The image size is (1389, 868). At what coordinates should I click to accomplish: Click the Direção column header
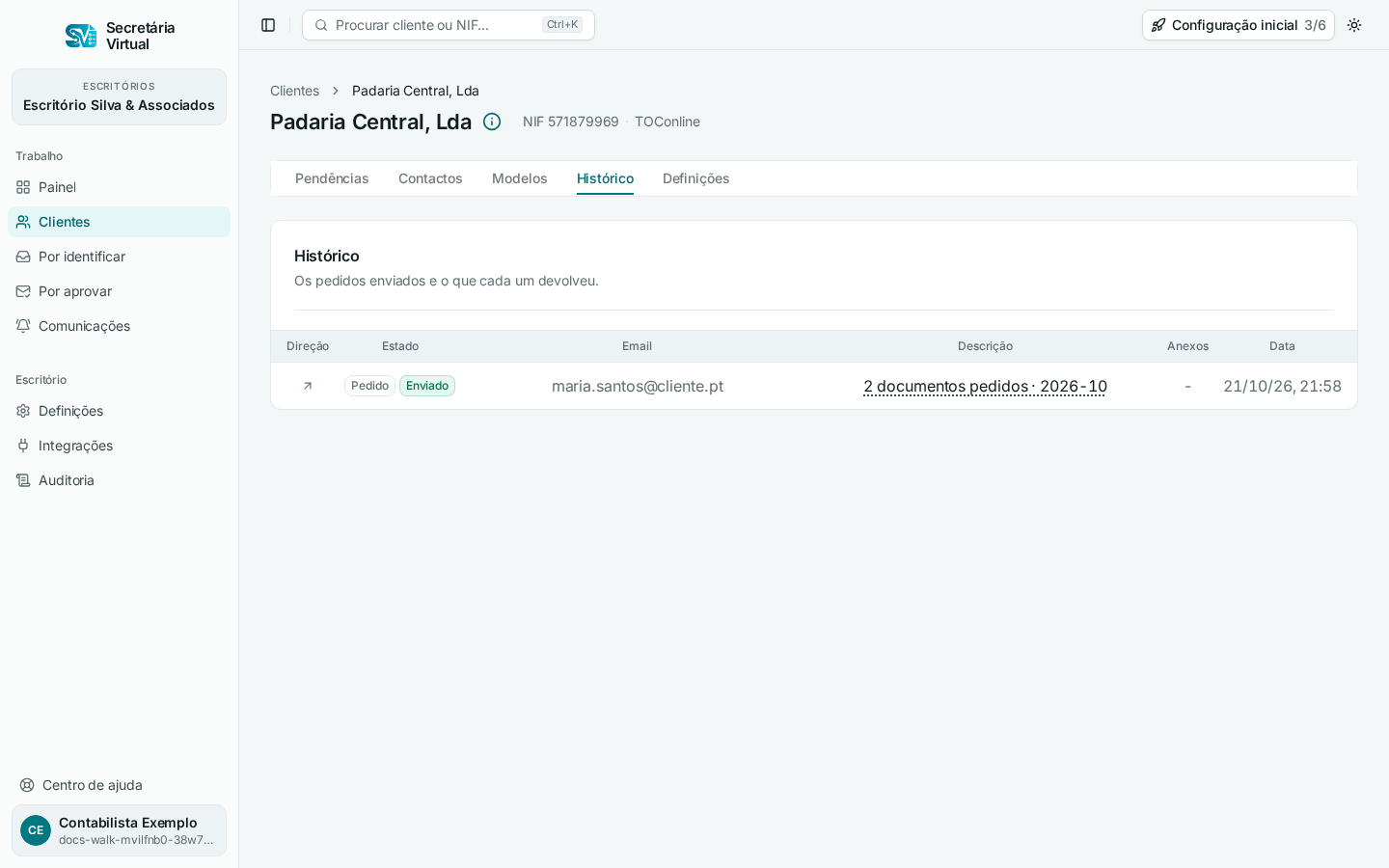pos(308,346)
